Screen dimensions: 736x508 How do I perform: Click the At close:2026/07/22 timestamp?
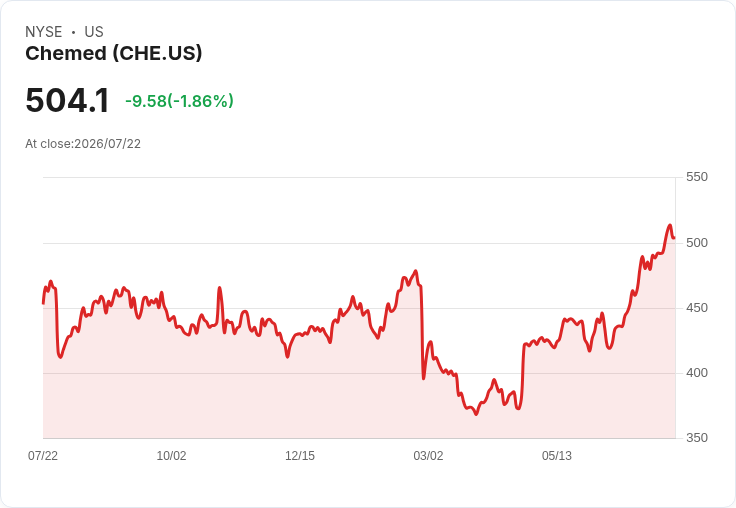[x=83, y=144]
